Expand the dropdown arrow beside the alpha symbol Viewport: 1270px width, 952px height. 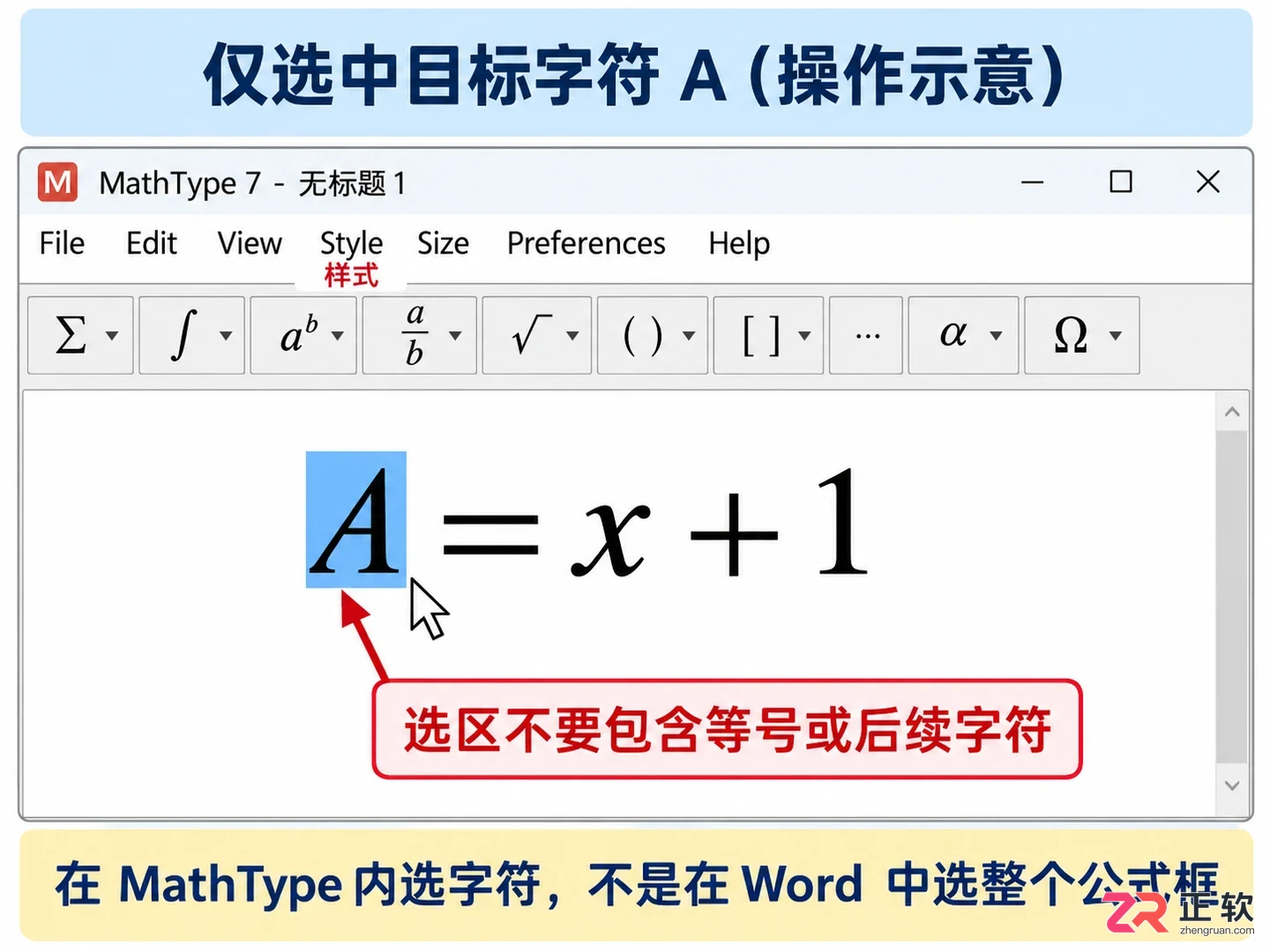996,336
